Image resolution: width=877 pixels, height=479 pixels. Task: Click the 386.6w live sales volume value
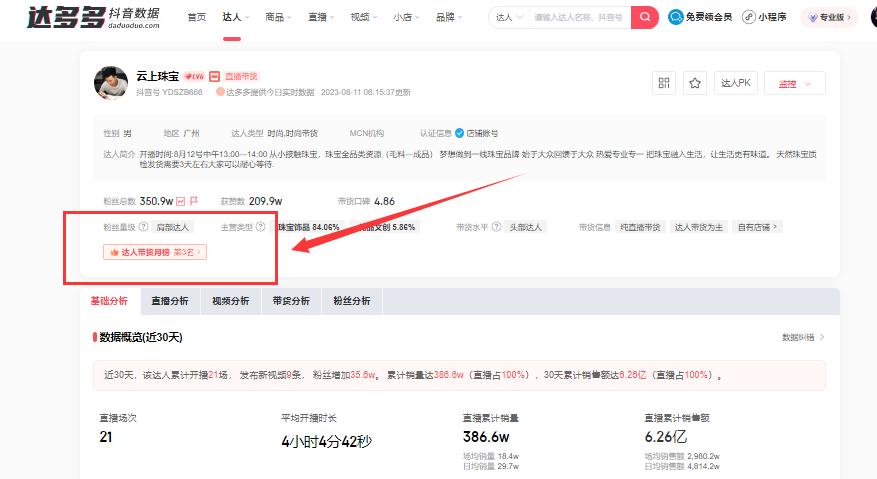click(486, 436)
